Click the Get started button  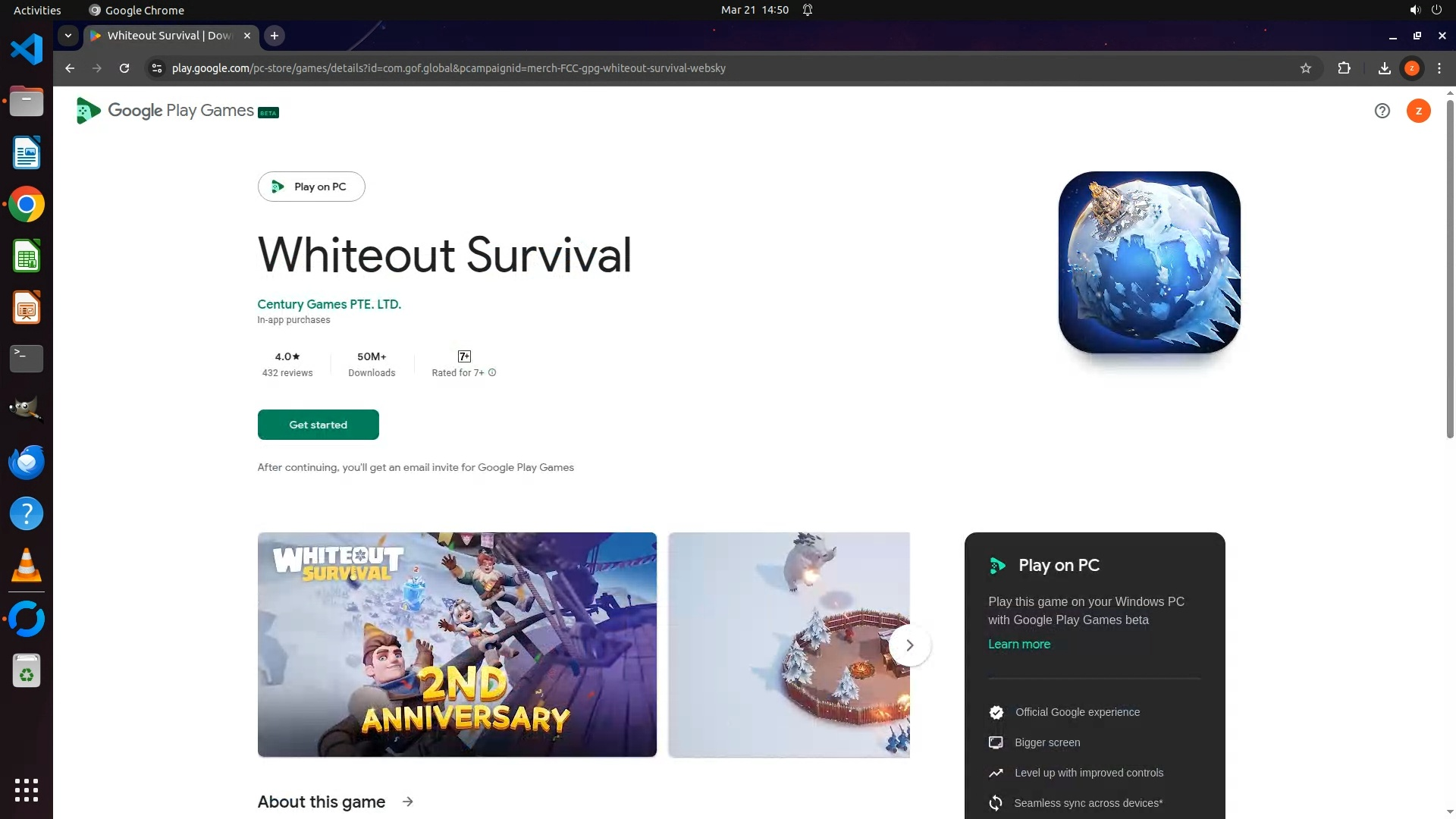coord(318,425)
